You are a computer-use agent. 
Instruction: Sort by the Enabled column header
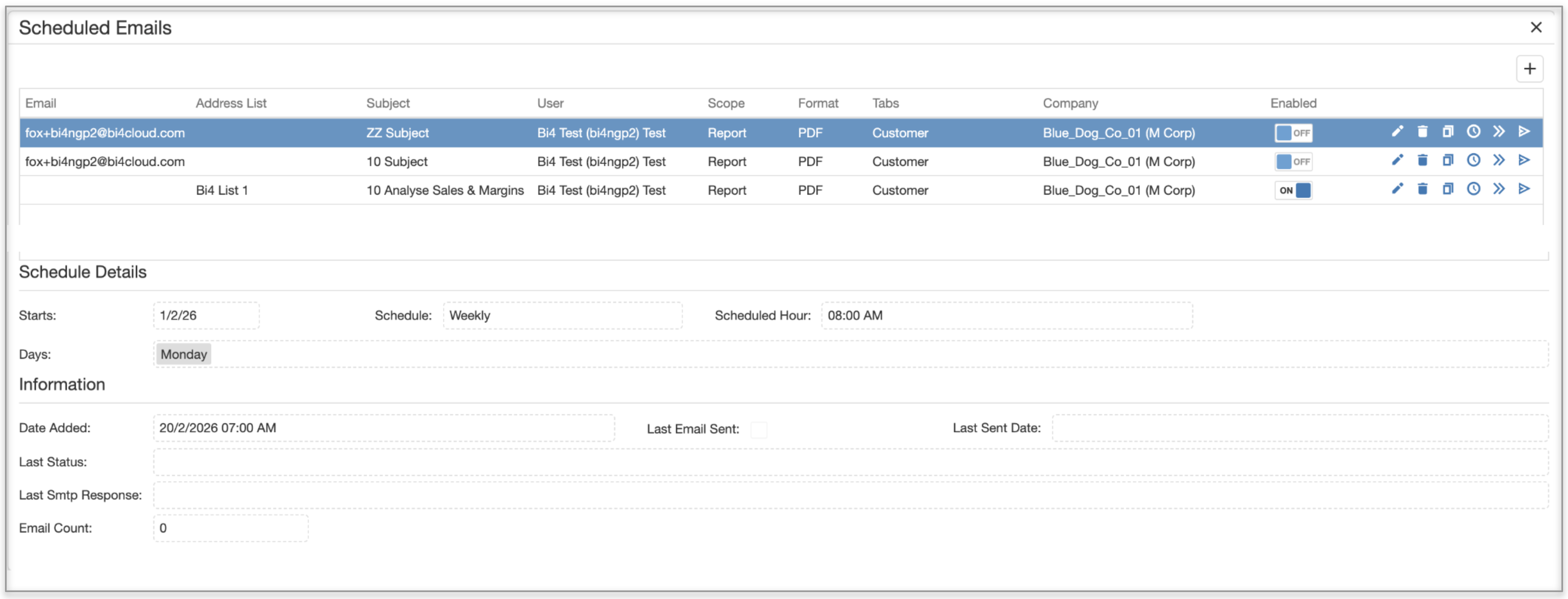click(1294, 103)
